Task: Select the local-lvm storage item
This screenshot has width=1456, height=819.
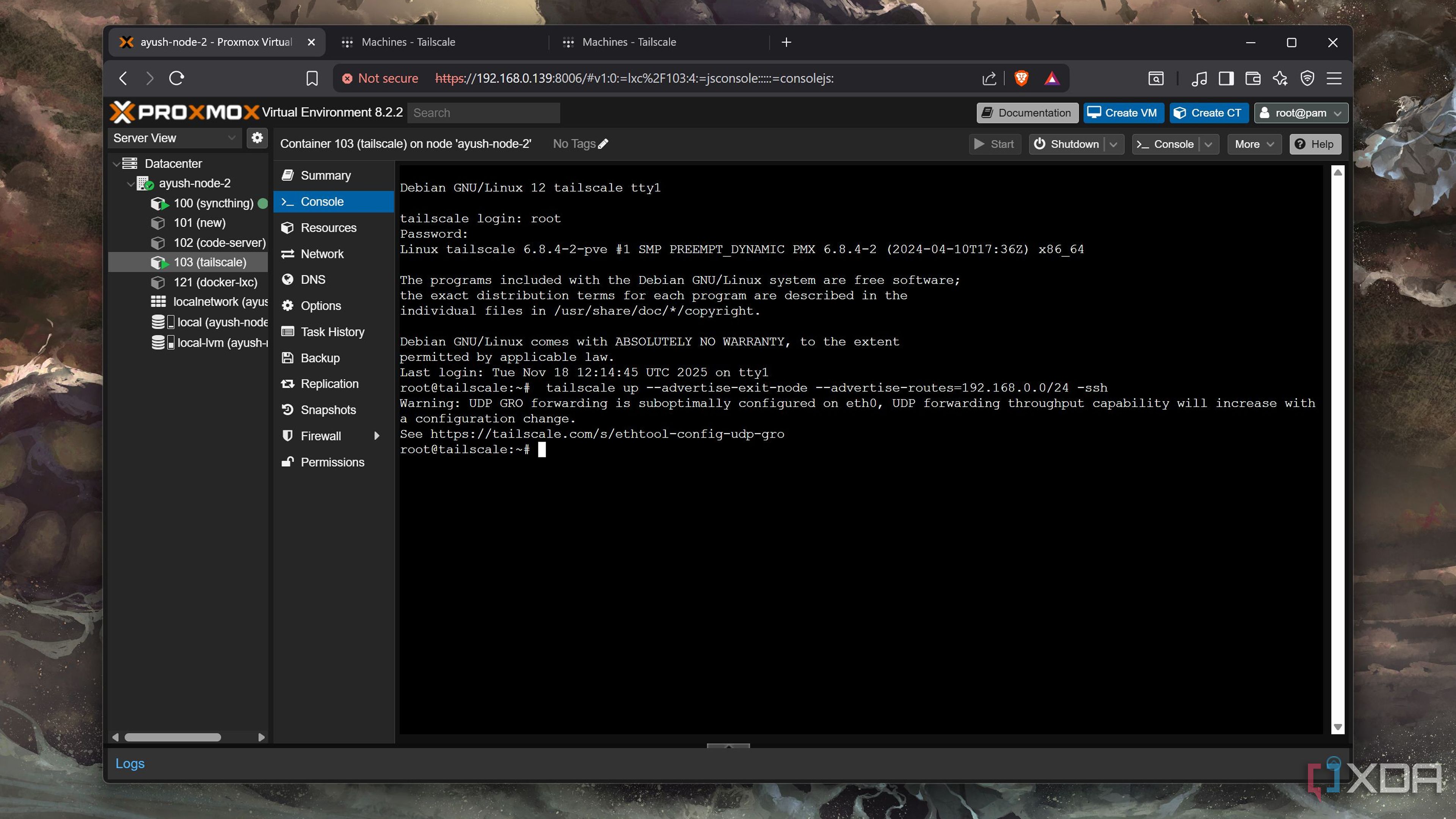Action: click(188, 342)
